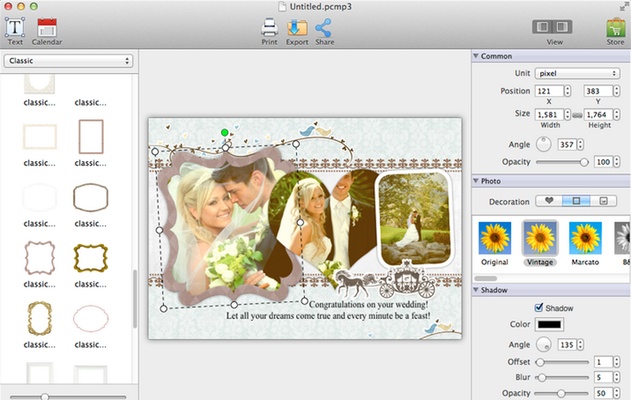Choose the thin pink oval classic frame
The height and width of the screenshot is (400, 631).
pos(91,318)
